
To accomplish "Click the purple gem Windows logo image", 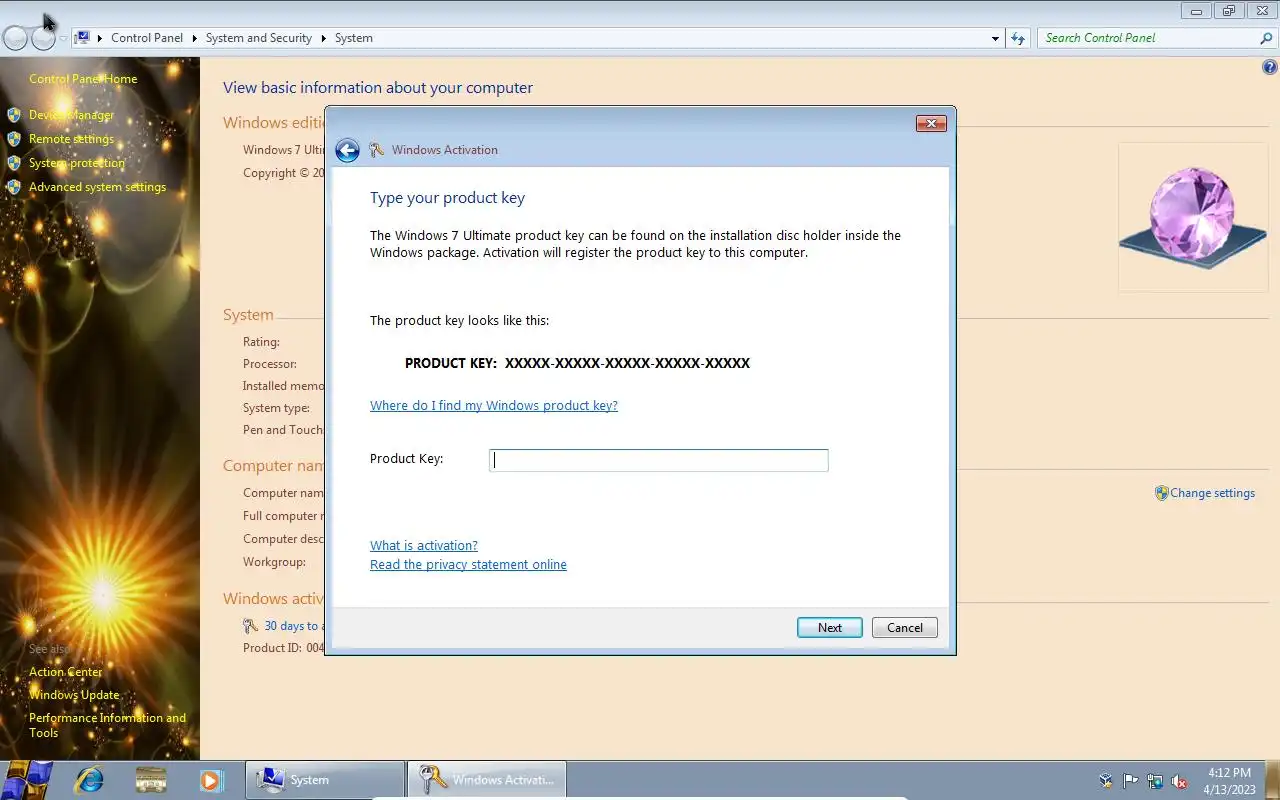I will 1191,217.
